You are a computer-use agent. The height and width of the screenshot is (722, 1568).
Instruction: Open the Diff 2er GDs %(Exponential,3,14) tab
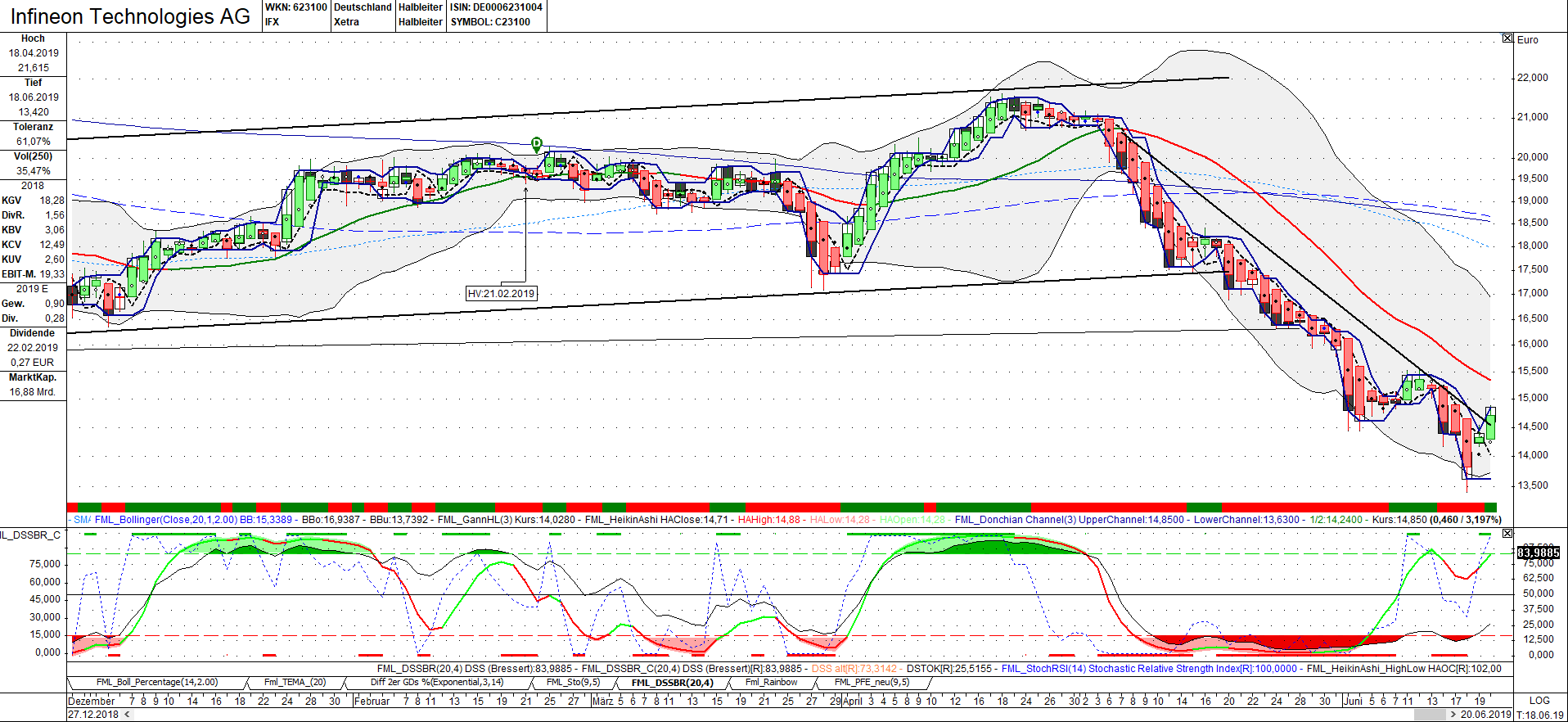(x=437, y=682)
